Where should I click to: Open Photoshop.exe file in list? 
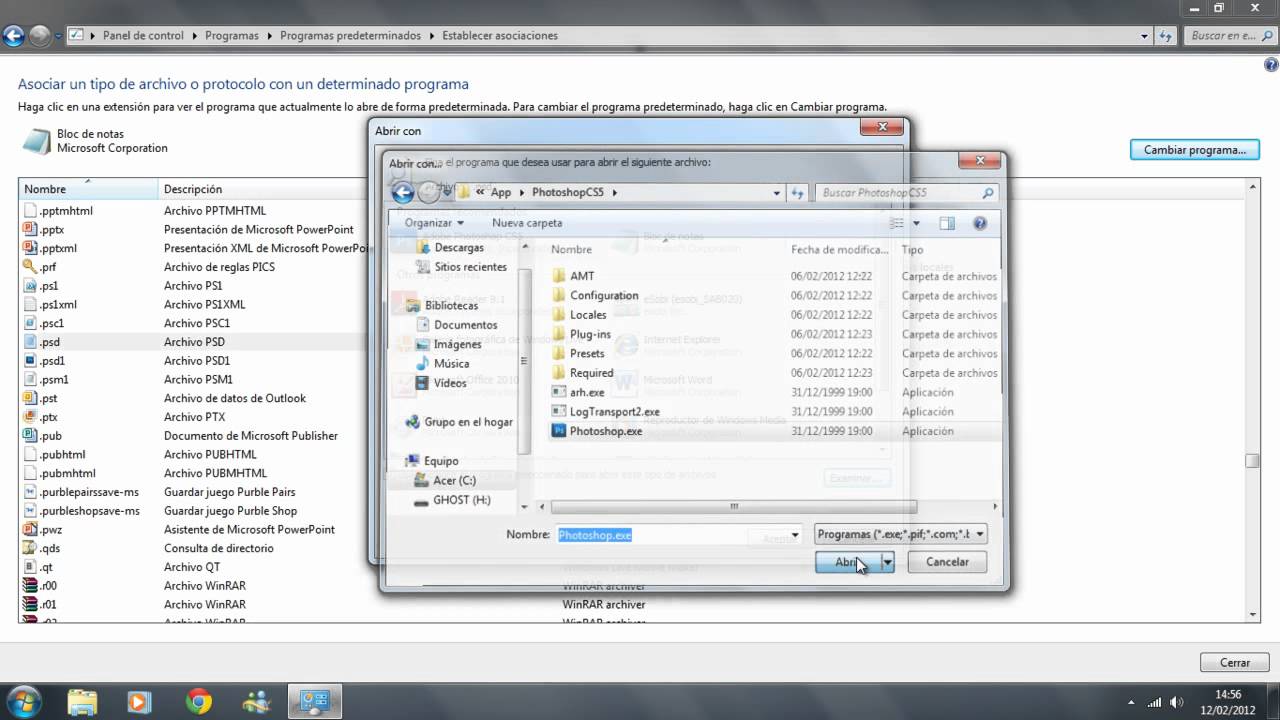[x=605, y=431]
